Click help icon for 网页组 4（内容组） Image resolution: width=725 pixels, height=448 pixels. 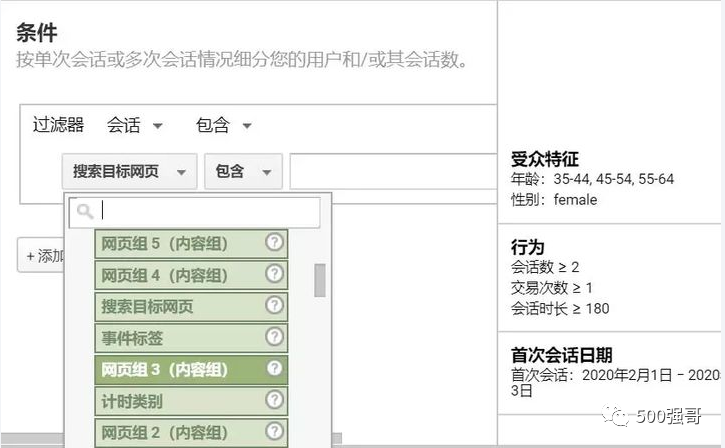pos(274,273)
